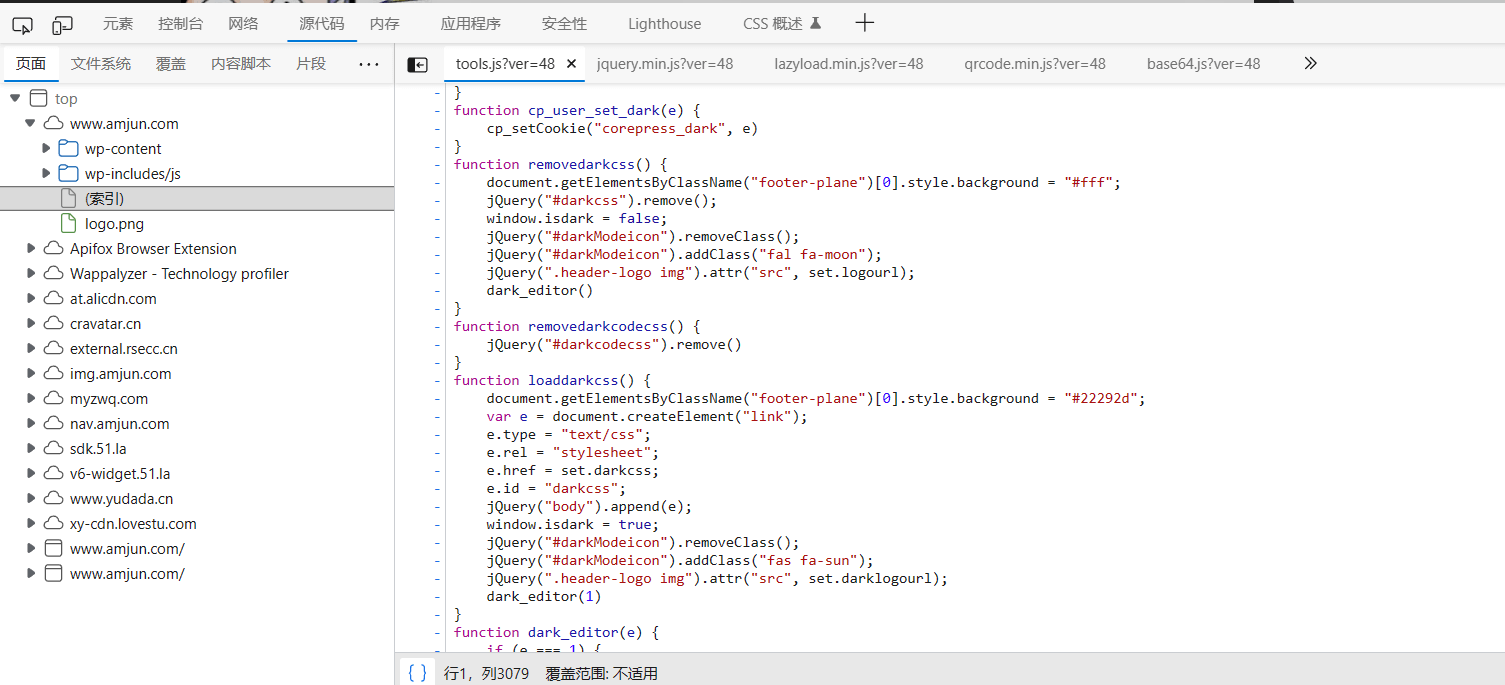Screen dimensions: 1505x685
Task: Show more open file tabs chevron
Action: [1310, 63]
